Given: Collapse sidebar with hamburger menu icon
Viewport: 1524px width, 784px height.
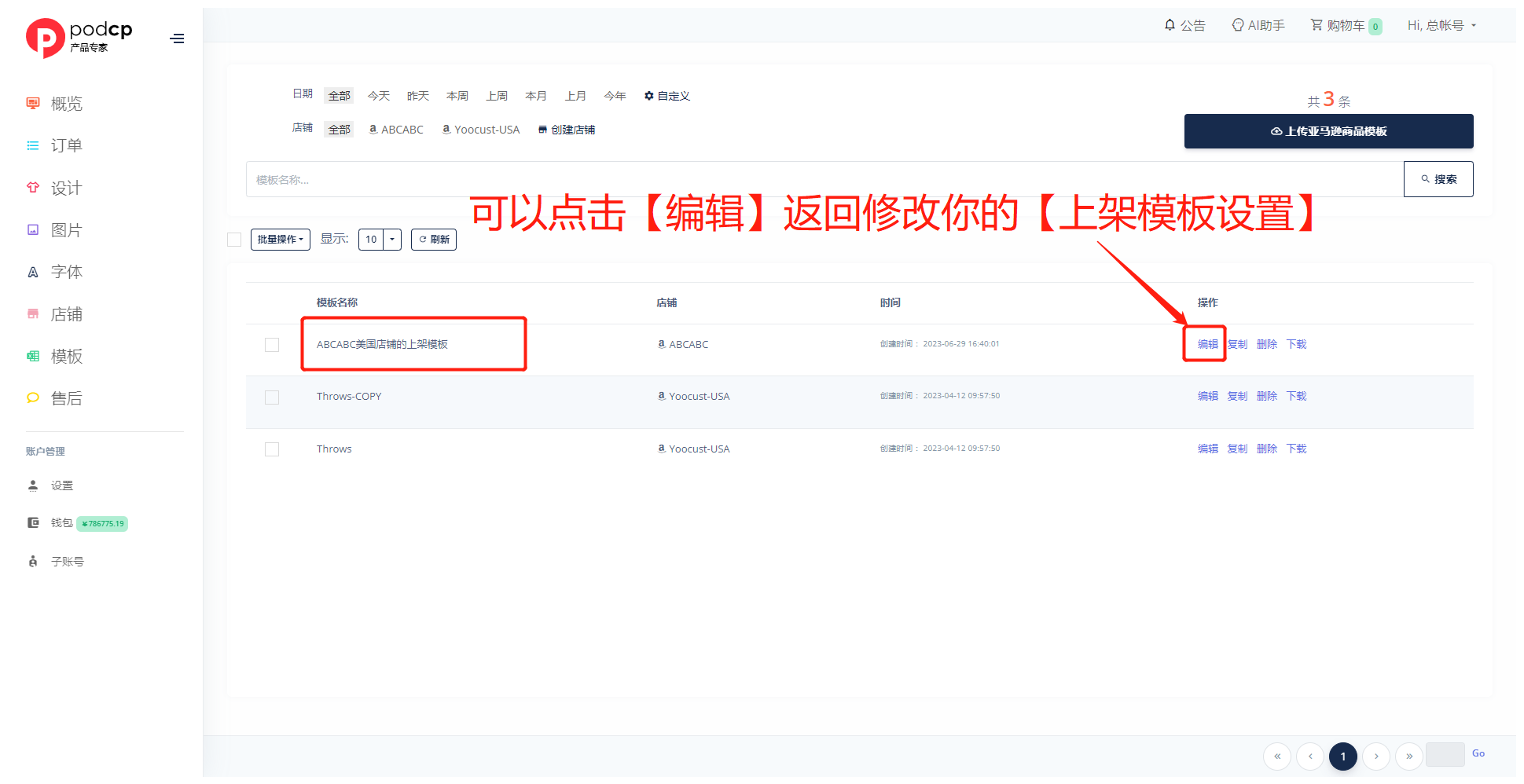Looking at the screenshot, I should 178,38.
